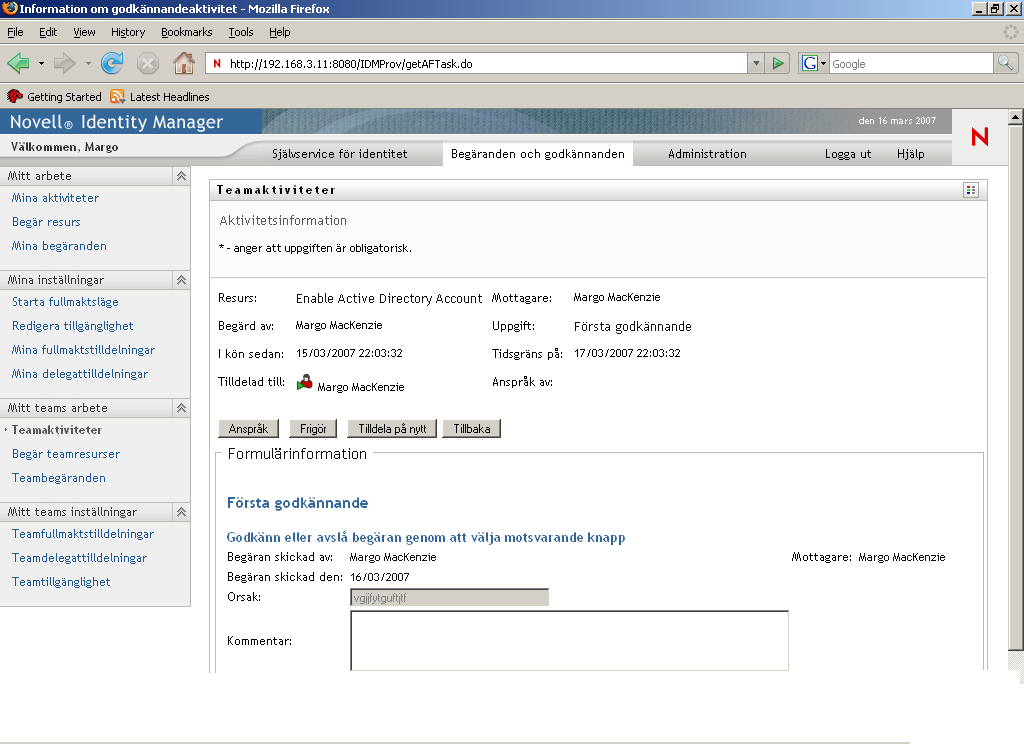Open Mina fullmaktstilldelningar link
This screenshot has height=744, width=1024.
[84, 350]
